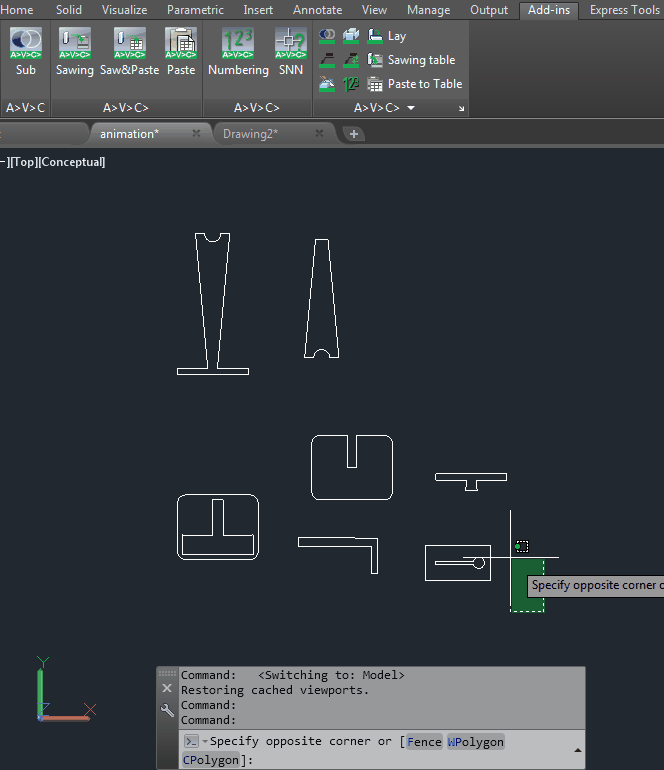Screen dimensions: 664x770
Task: Choose the WPolygon command option
Action: [x=476, y=742]
